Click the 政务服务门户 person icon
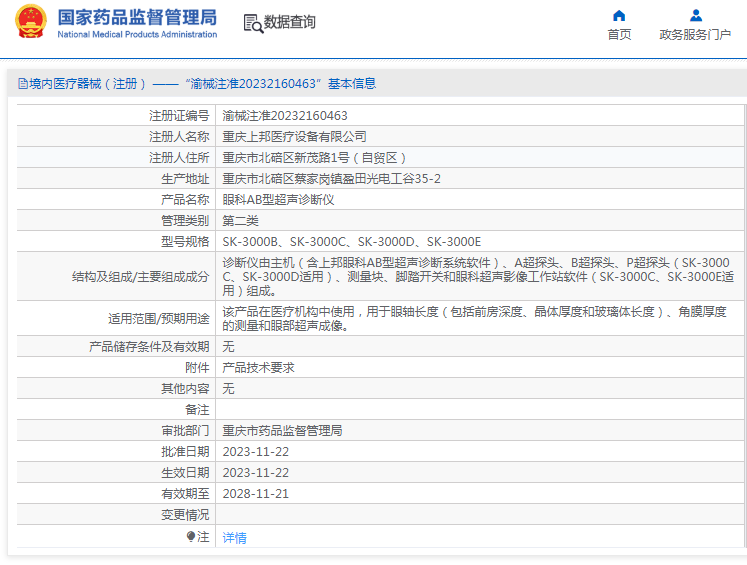 tap(695, 15)
